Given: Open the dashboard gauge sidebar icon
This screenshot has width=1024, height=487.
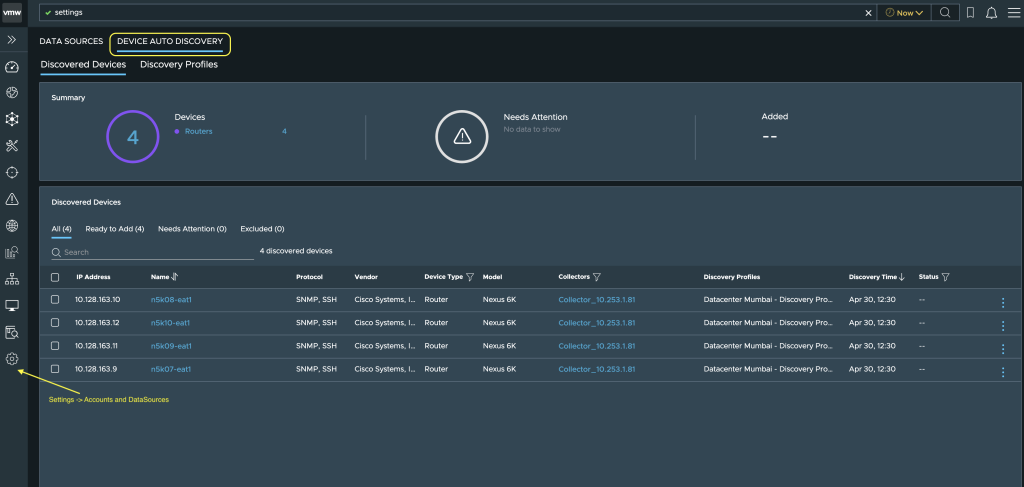Looking at the screenshot, I should [12, 67].
